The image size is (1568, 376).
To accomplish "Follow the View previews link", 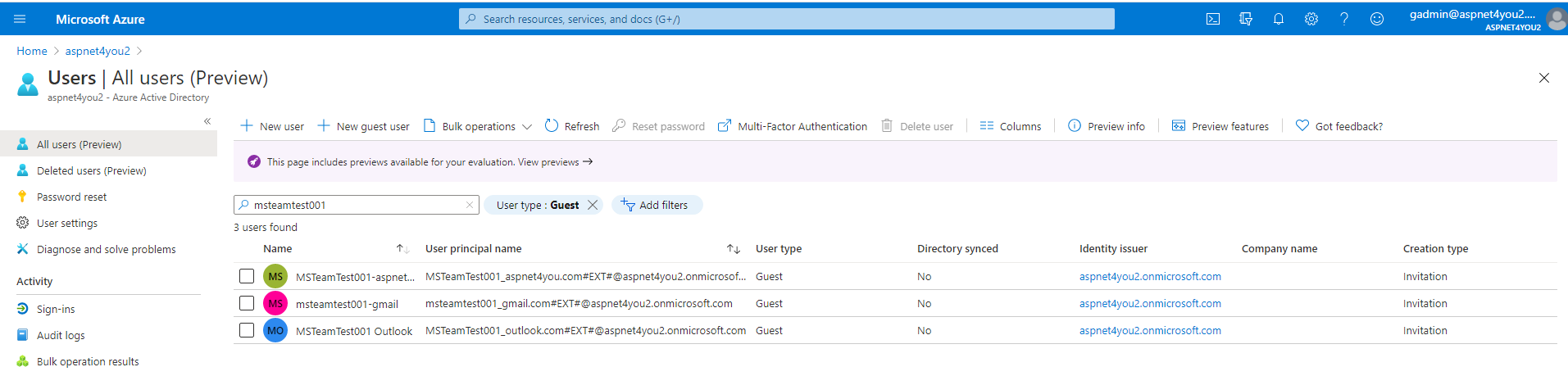I will (555, 162).
